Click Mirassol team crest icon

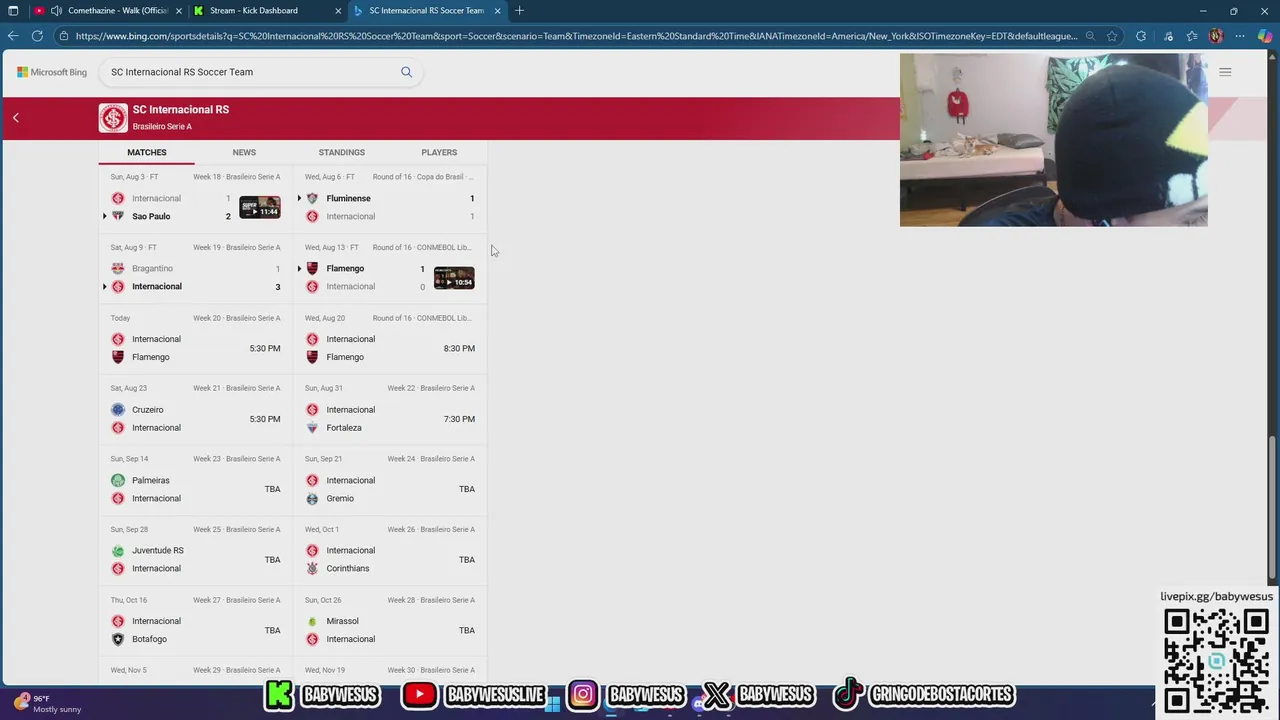(312, 621)
